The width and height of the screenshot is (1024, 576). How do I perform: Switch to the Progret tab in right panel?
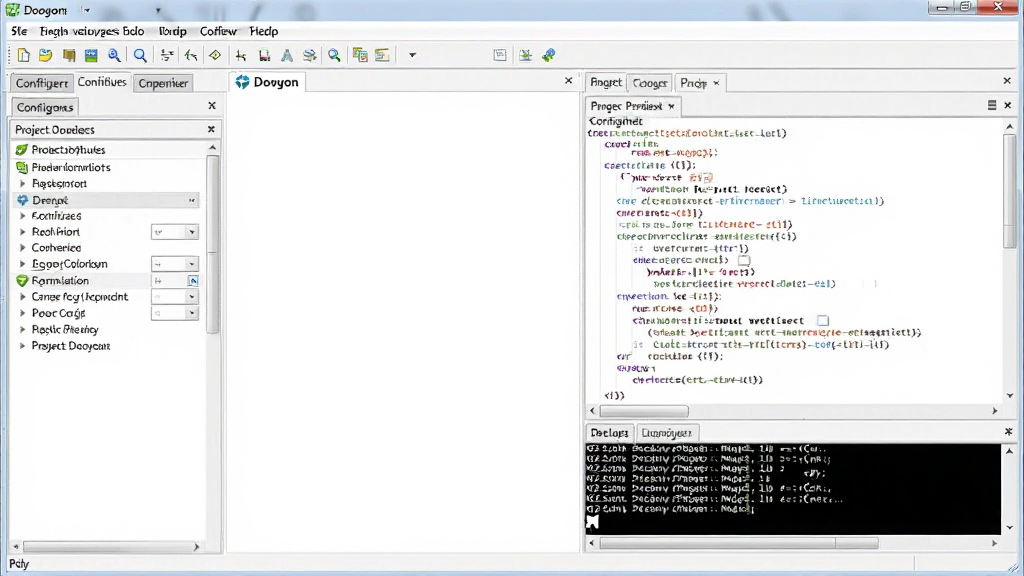(605, 82)
